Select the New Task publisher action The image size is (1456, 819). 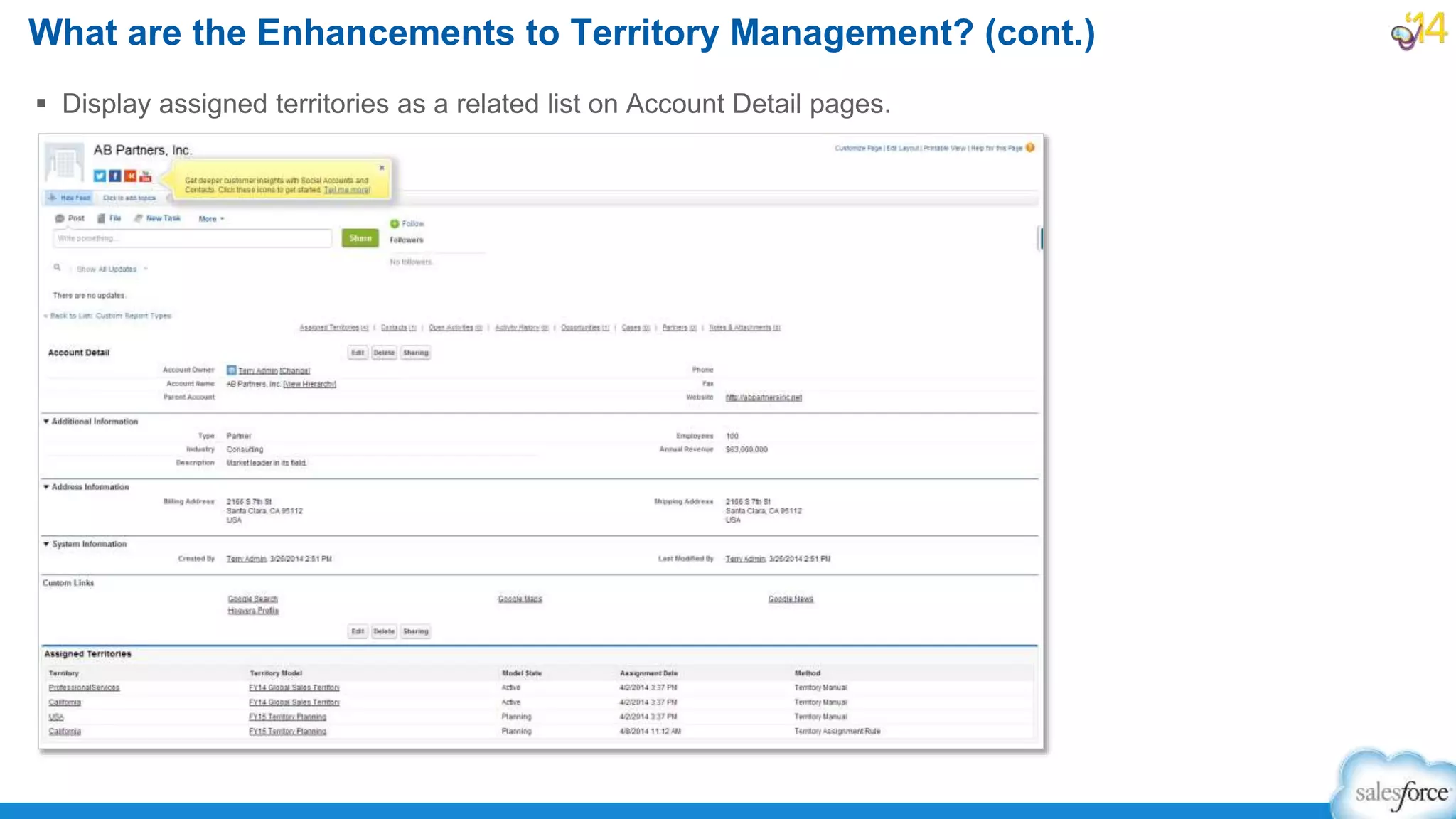[x=158, y=218]
